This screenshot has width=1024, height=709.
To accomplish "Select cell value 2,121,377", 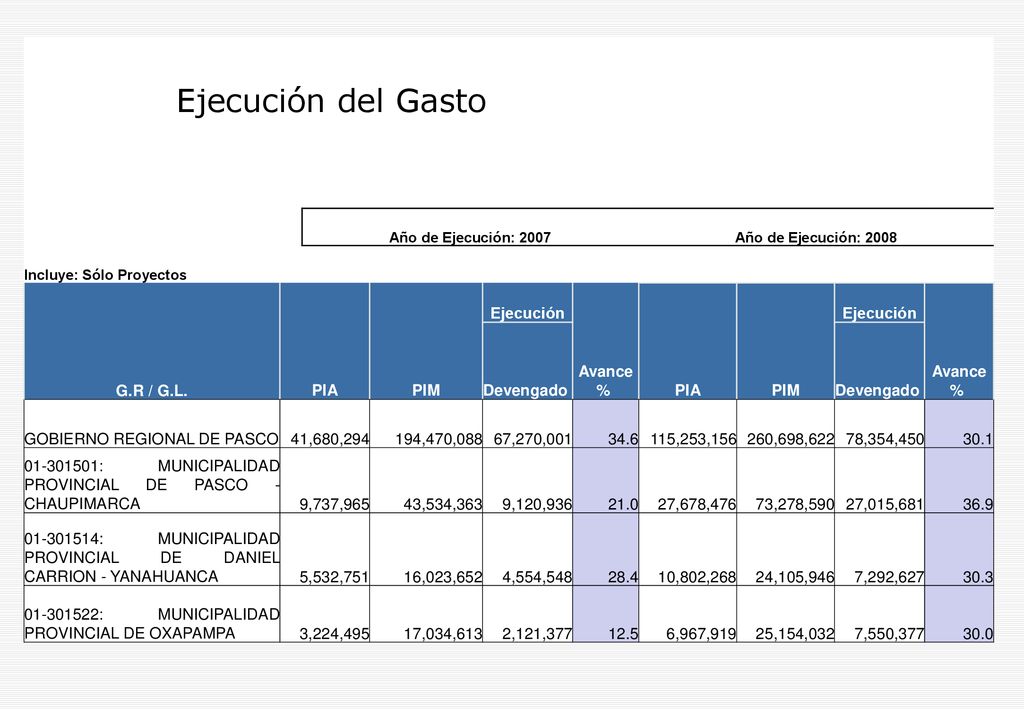I will 537,634.
